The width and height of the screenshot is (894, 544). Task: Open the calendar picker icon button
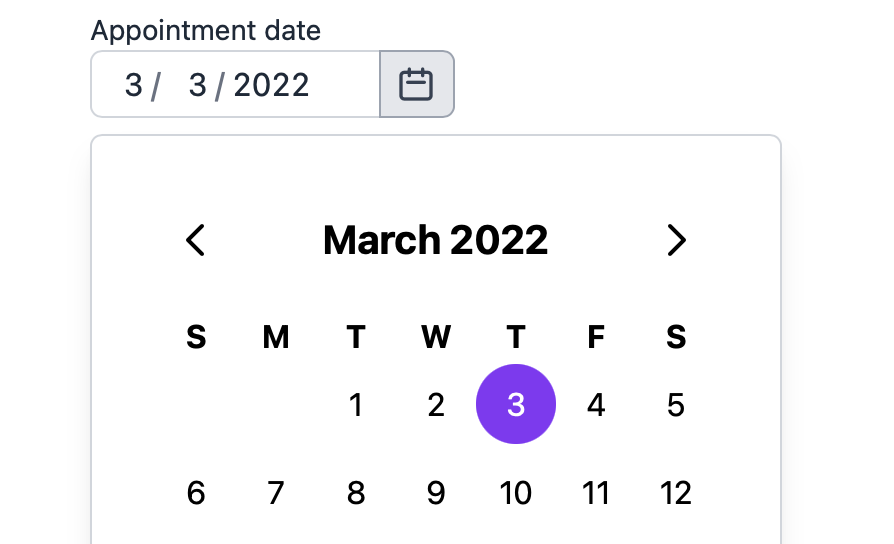416,84
